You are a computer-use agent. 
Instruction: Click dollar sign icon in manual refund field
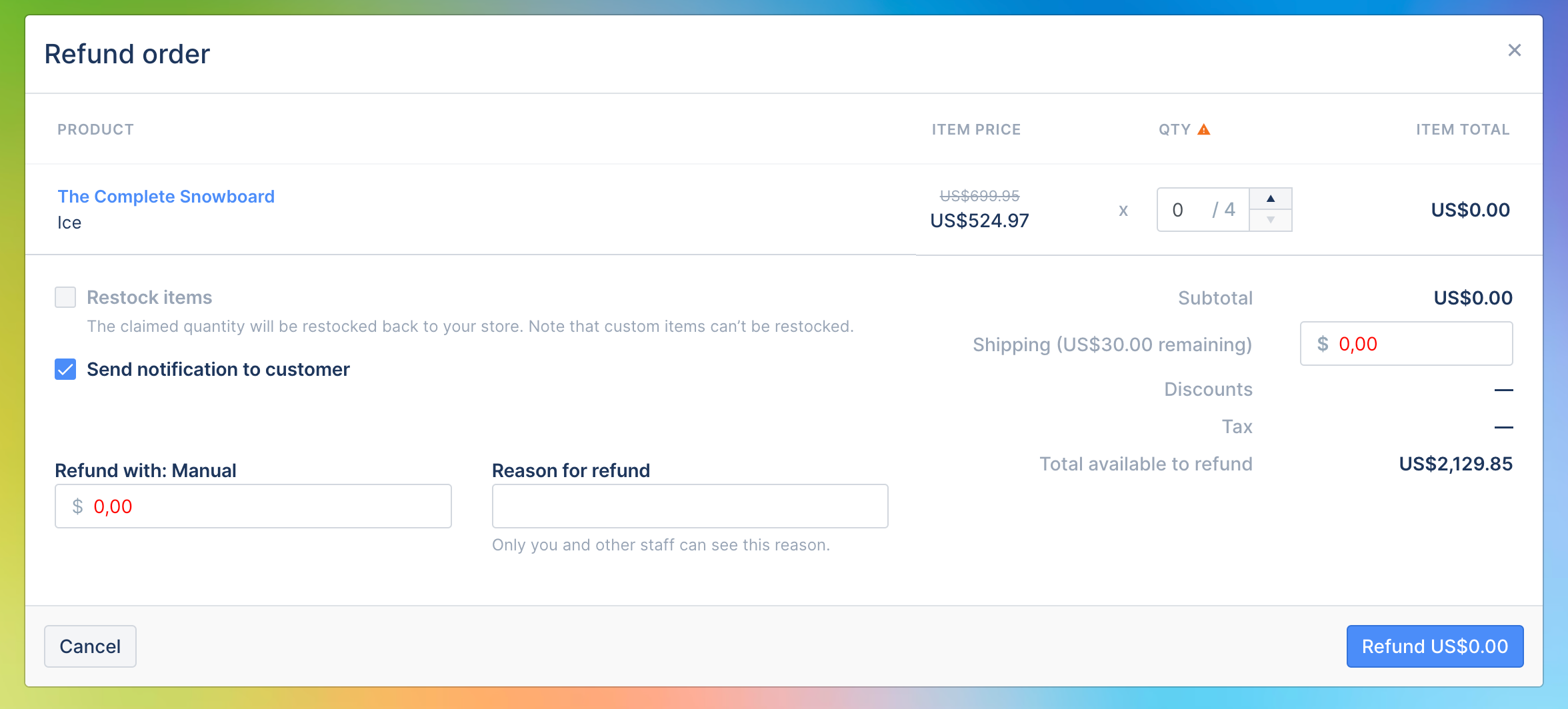77,506
